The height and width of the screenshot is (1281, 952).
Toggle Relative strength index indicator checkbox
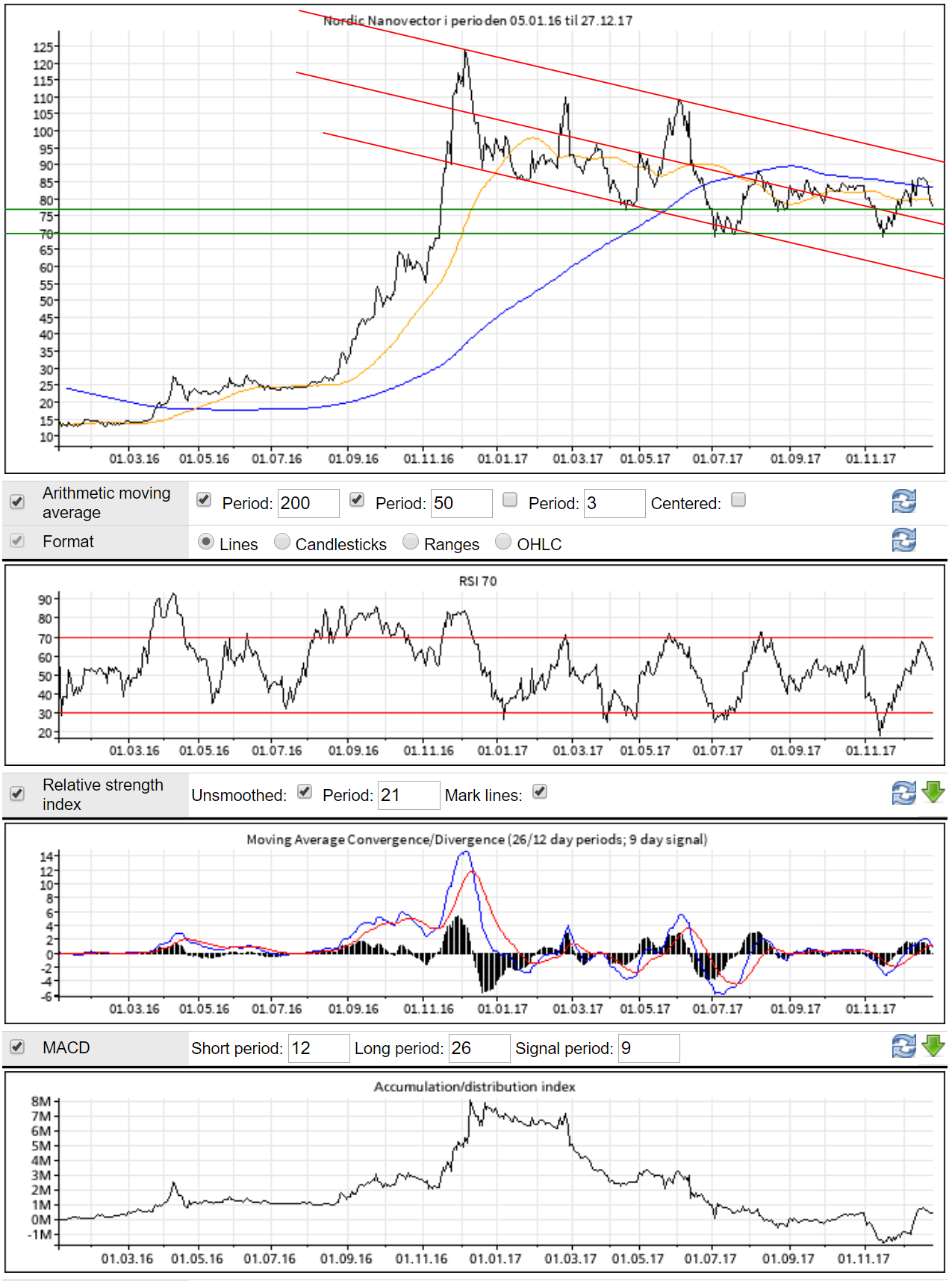(x=17, y=794)
